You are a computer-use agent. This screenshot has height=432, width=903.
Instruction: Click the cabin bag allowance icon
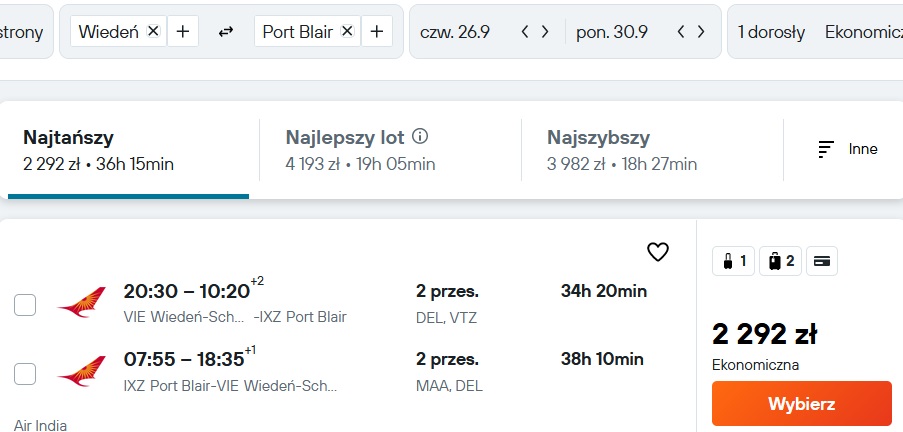click(x=733, y=262)
